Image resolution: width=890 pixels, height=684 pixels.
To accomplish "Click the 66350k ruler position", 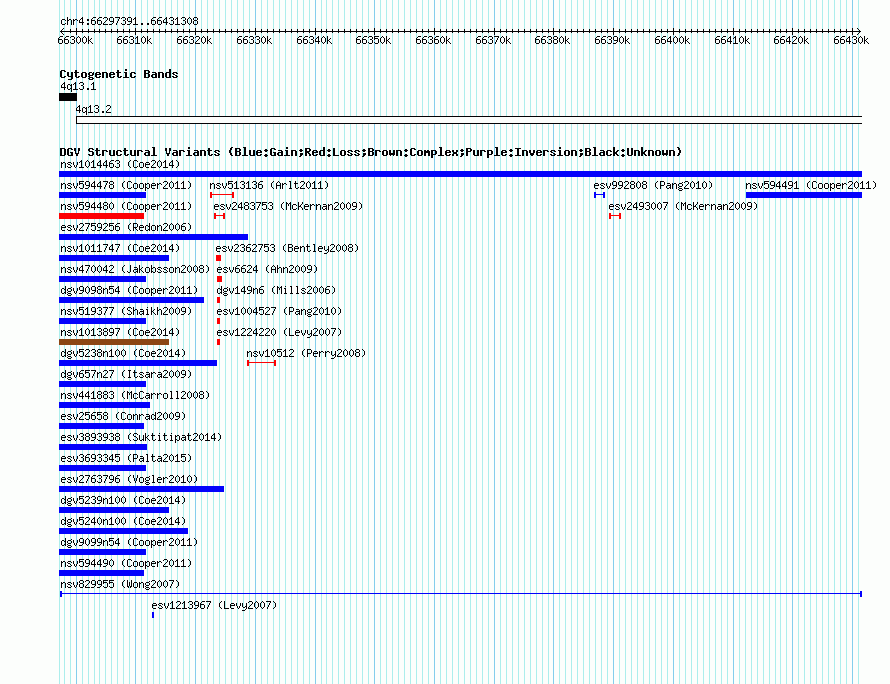I will 373,40.
